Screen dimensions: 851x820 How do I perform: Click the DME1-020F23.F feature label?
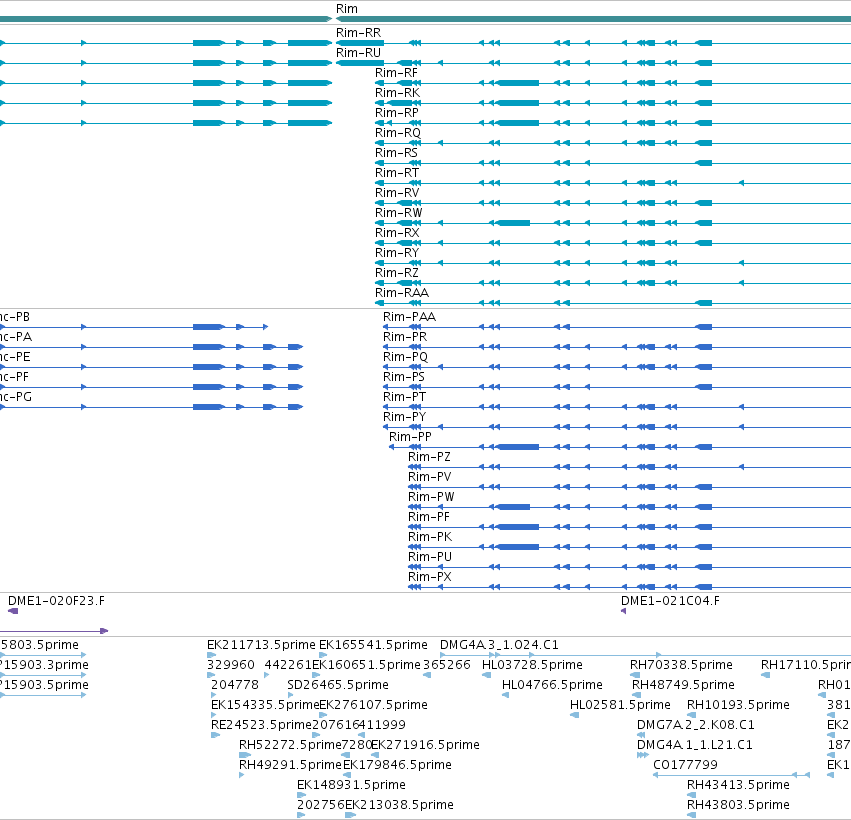[x=56, y=601]
